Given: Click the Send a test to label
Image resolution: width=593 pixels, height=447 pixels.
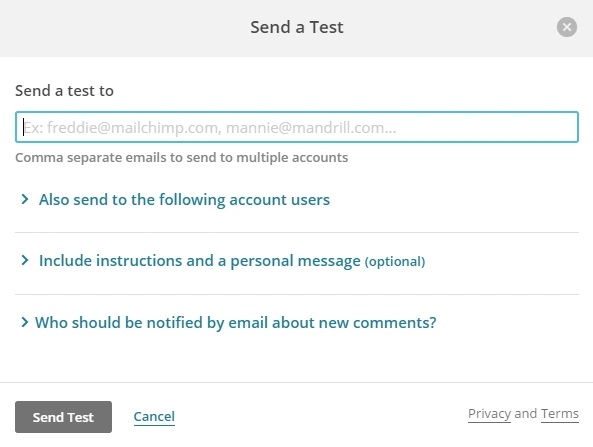Looking at the screenshot, I should (64, 91).
